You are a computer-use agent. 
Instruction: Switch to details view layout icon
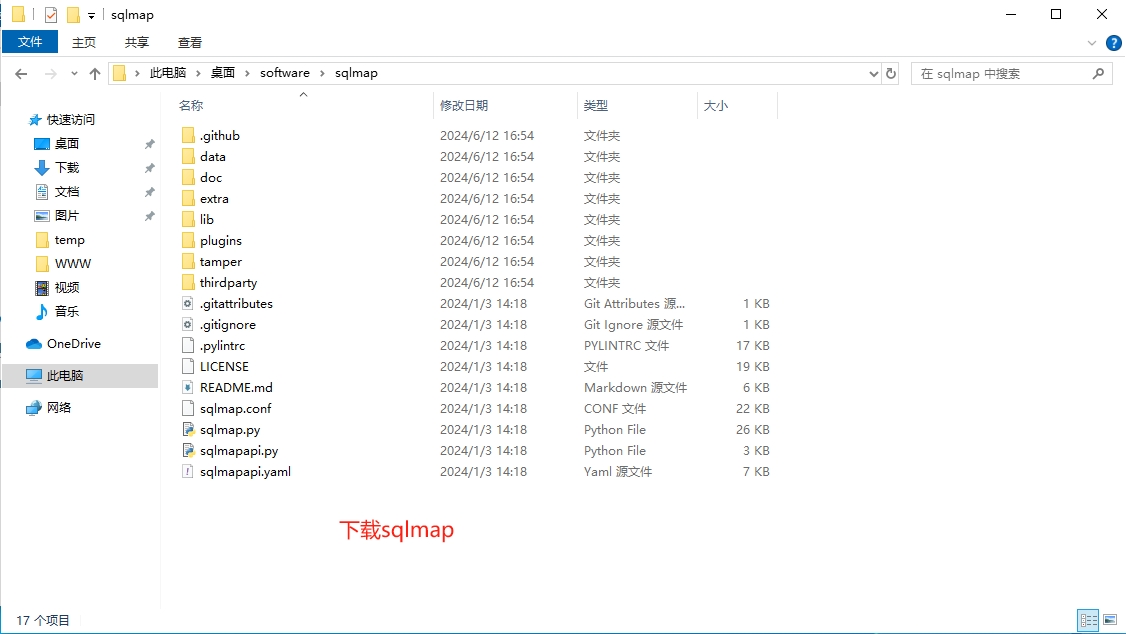[1089, 620]
